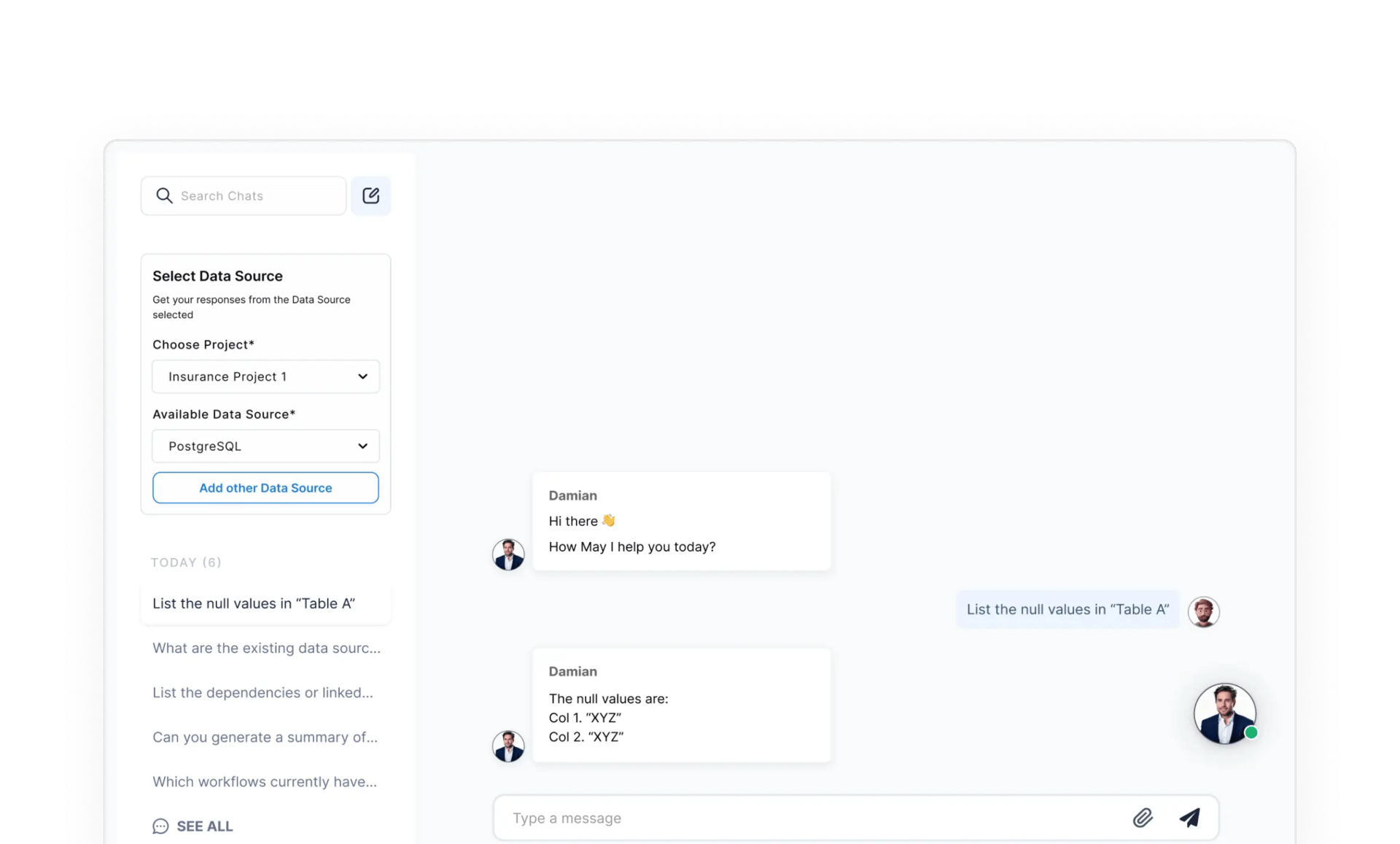This screenshot has width=1400, height=844.
Task: Click Damian's avatar next to greeting message
Action: click(x=508, y=554)
